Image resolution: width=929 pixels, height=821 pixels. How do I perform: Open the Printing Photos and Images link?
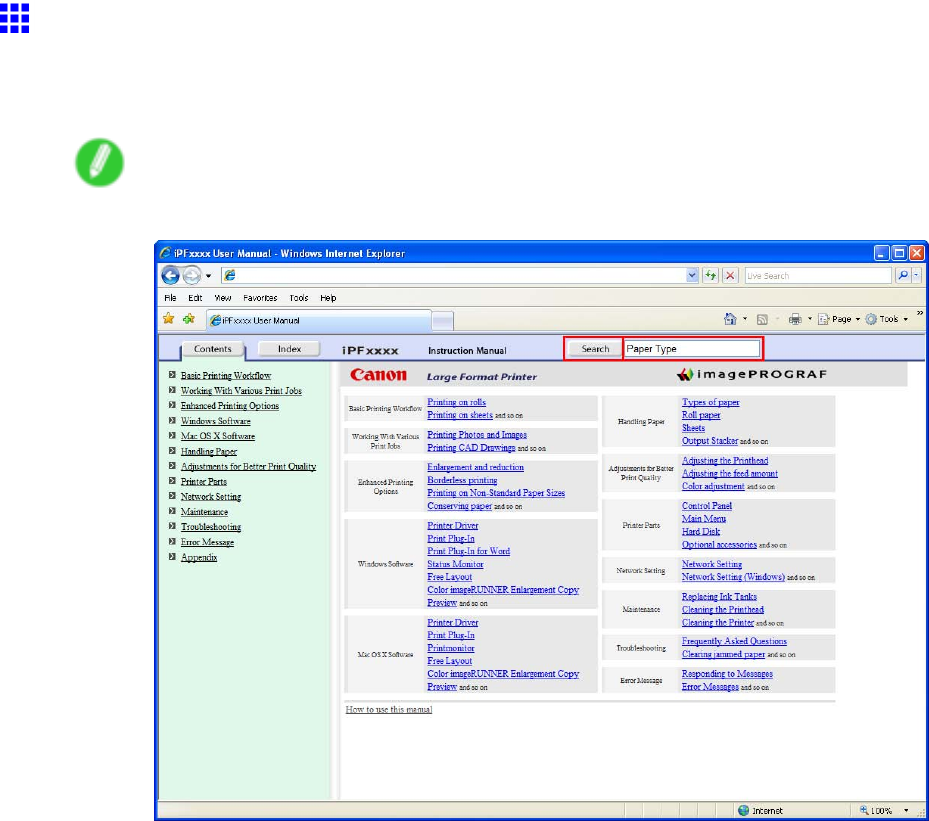[x=477, y=435]
